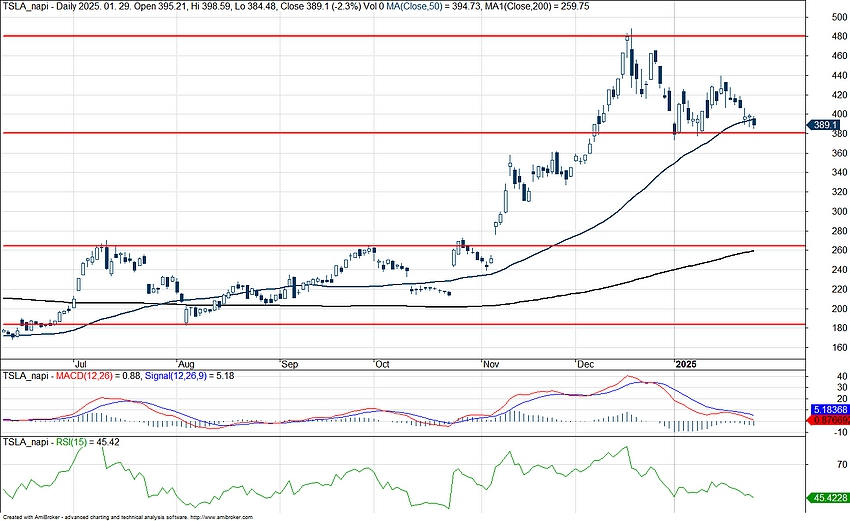Click the 440 price axis label
The width and height of the screenshot is (850, 521).
coord(839,75)
